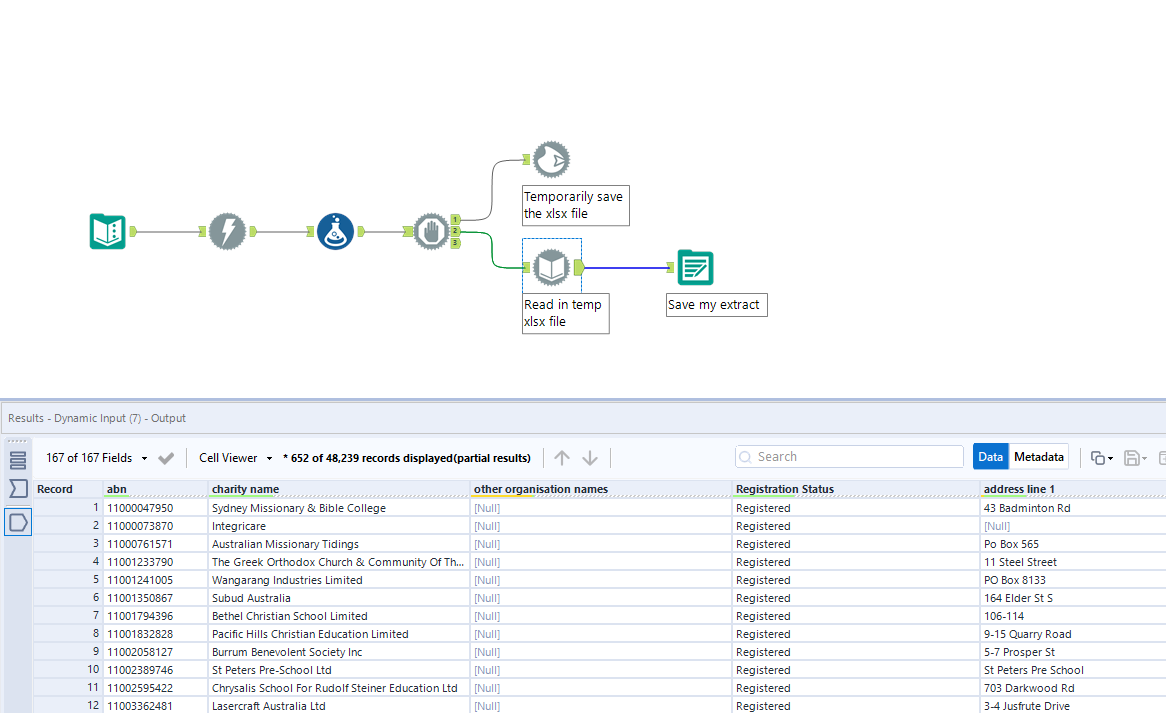Screen dimensions: 1166x713
Task: Click the stacked rows icon in Results sidebar
Action: 17,459
